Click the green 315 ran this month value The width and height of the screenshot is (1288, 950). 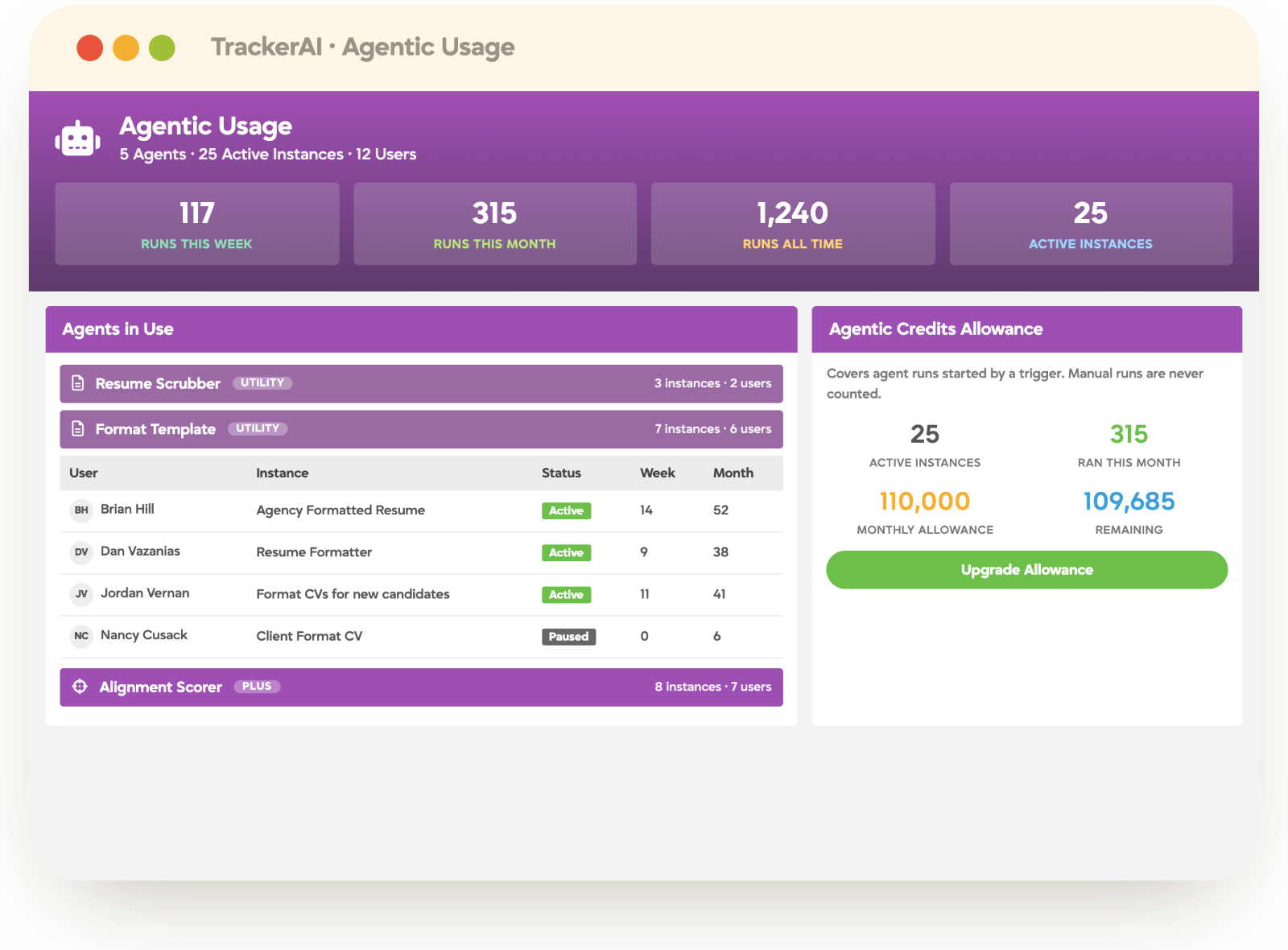click(1129, 435)
